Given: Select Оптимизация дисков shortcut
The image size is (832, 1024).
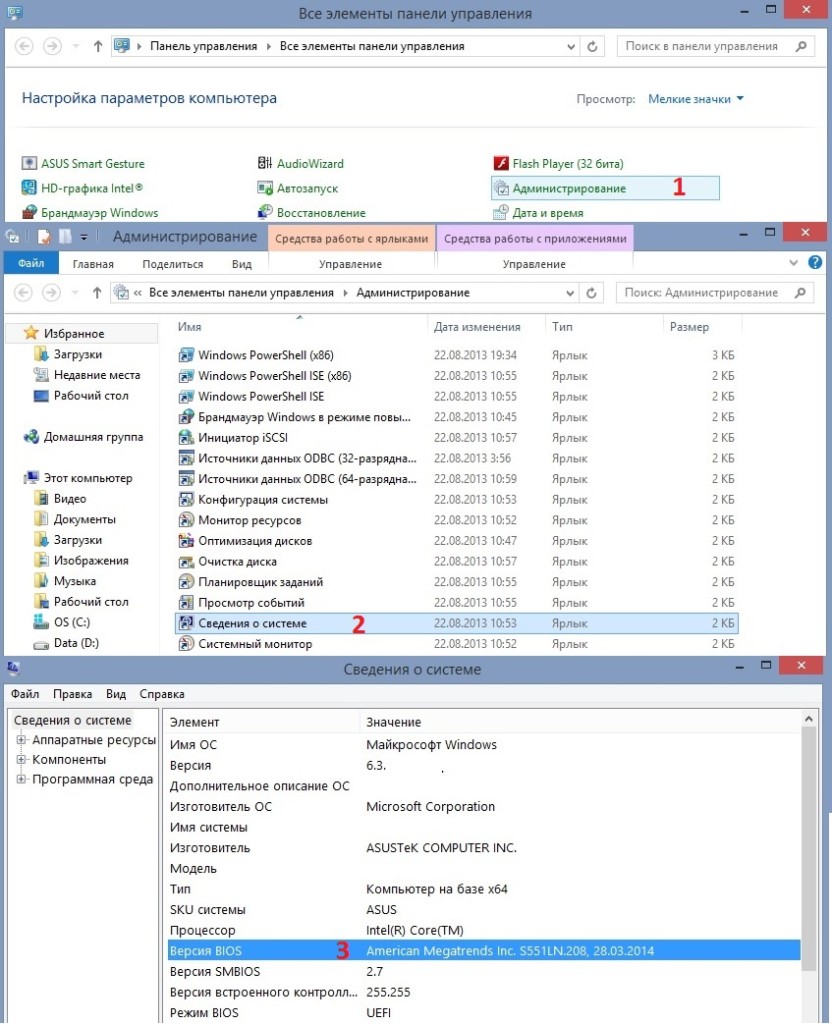Looking at the screenshot, I should tap(246, 541).
